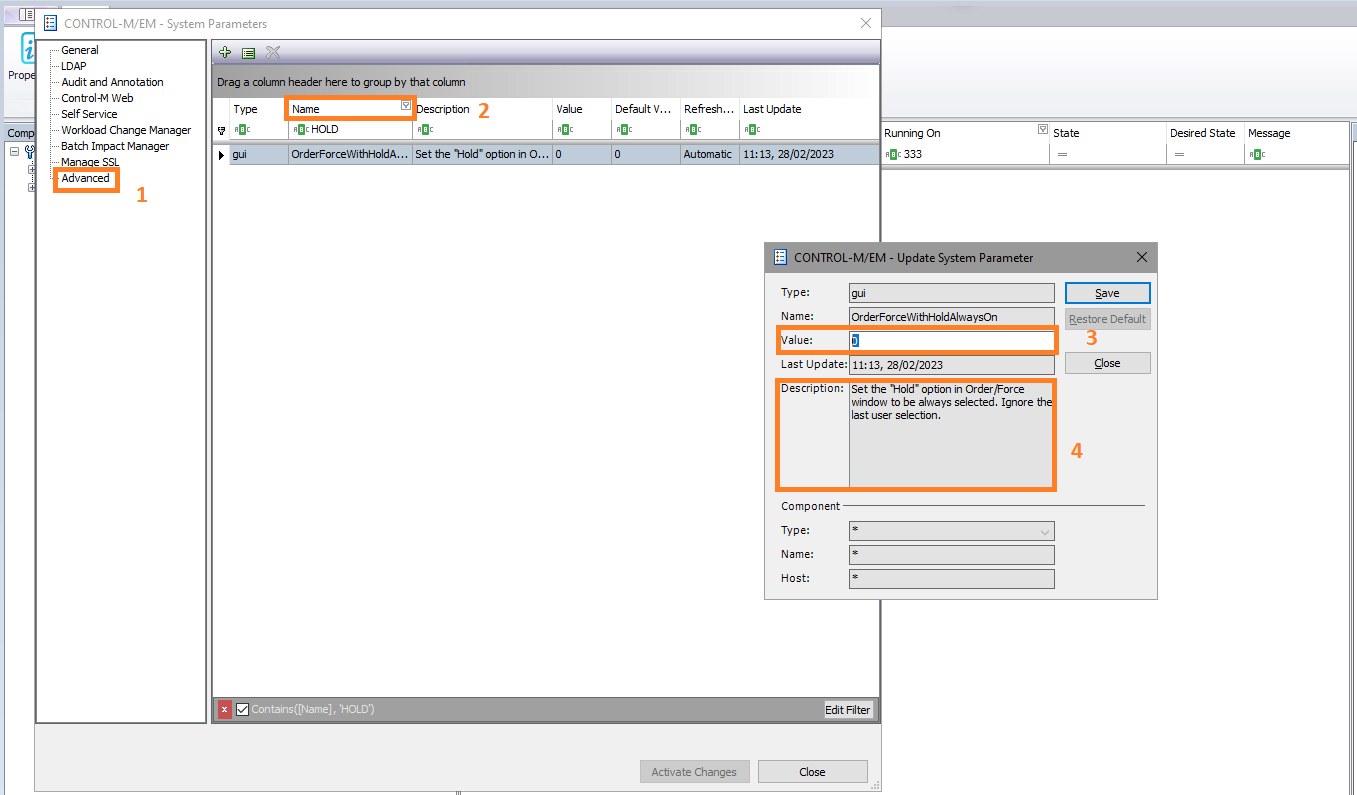Click the red X to remove the filter

(x=224, y=710)
